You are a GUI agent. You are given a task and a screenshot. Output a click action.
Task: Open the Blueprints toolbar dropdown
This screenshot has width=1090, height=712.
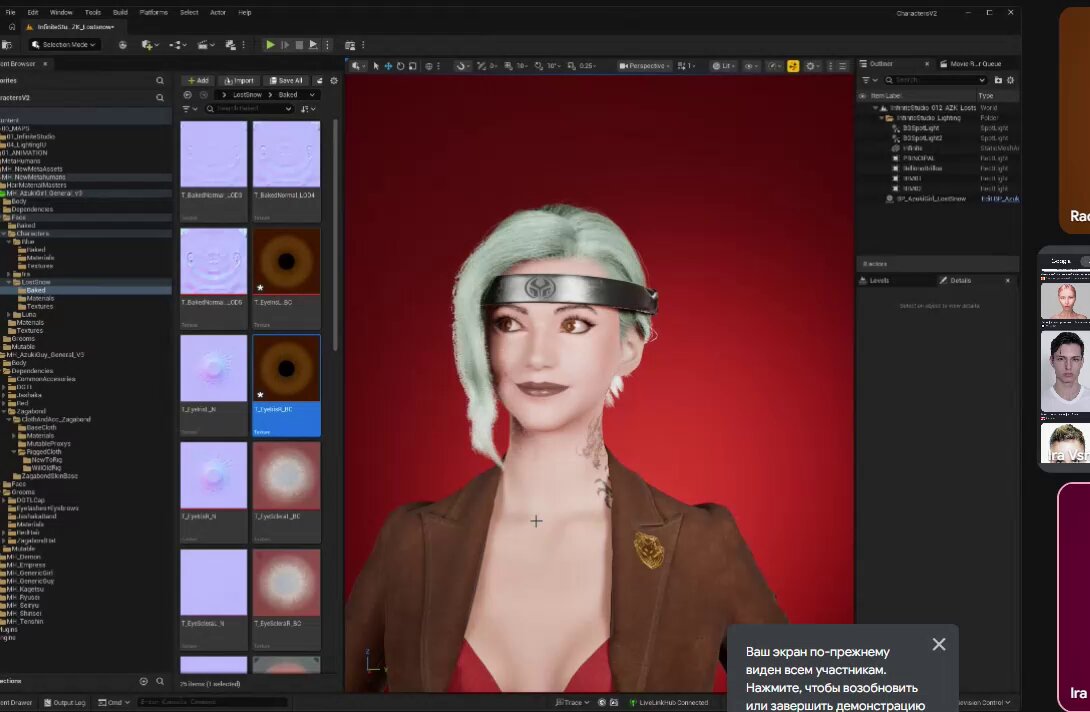(x=178, y=45)
